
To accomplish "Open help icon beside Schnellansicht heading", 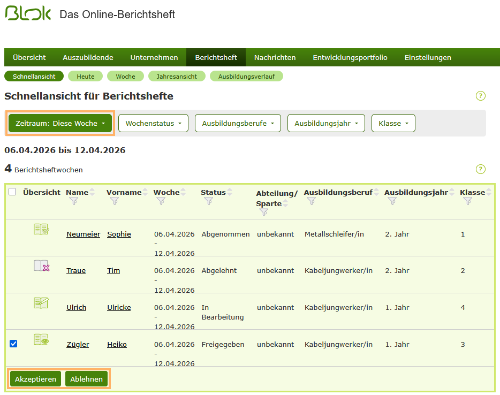I will click(480, 96).
